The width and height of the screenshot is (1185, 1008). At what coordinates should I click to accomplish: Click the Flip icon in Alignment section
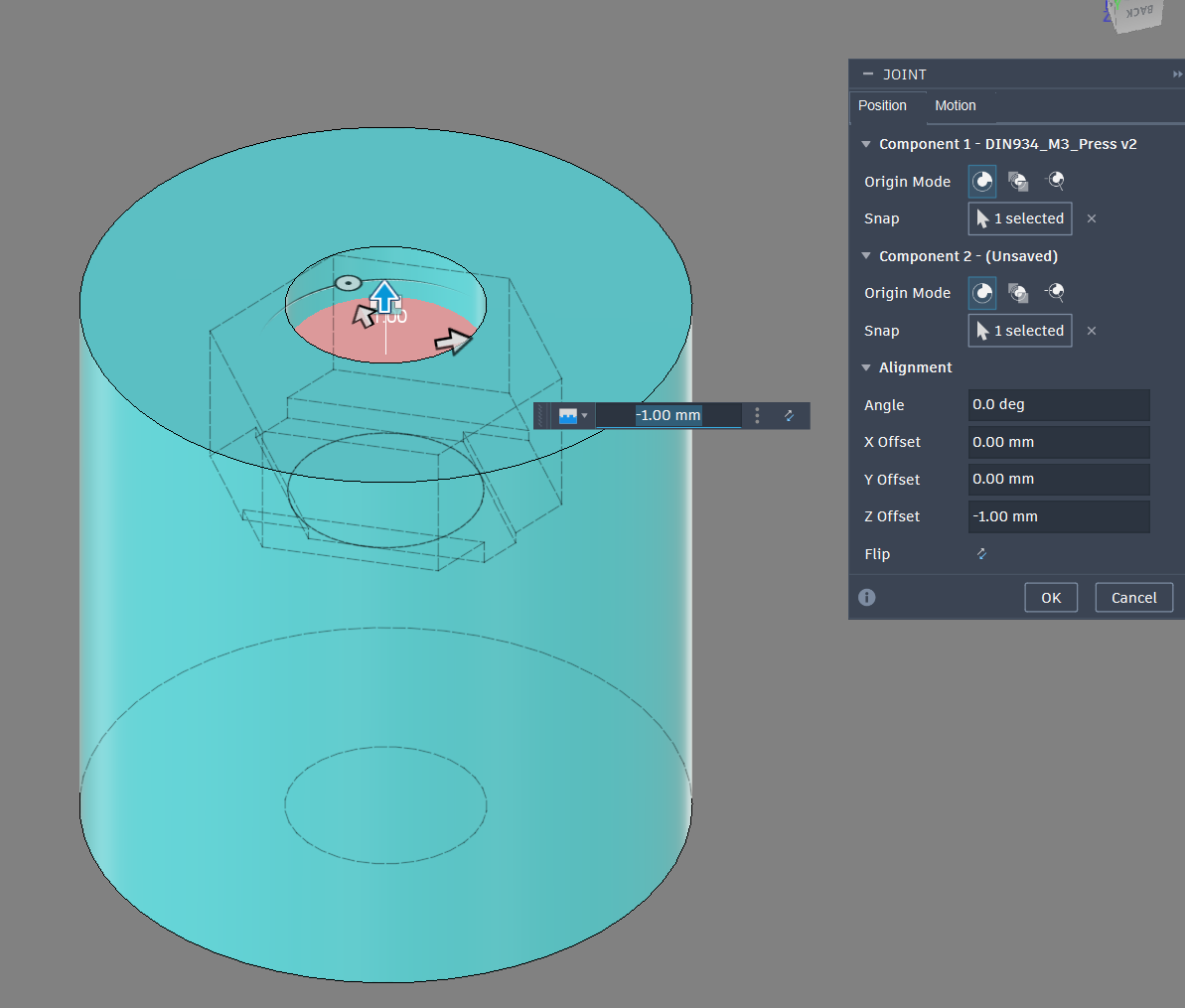point(981,554)
